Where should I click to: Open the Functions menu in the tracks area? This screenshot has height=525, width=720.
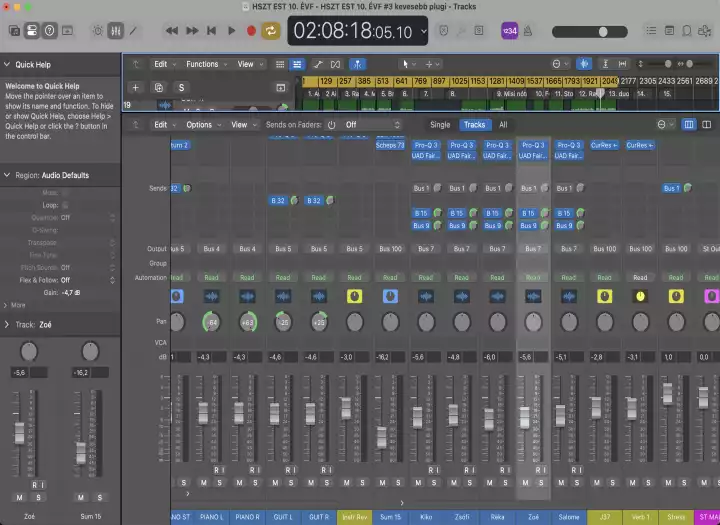202,64
